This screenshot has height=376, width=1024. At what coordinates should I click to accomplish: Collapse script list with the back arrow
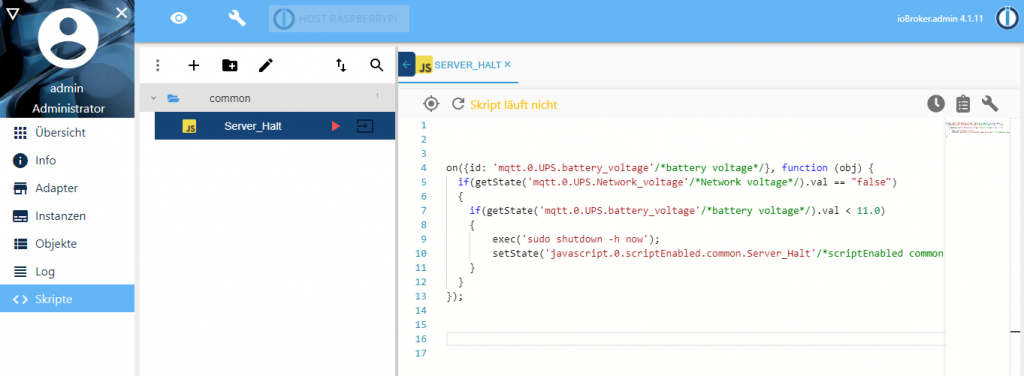tap(406, 65)
